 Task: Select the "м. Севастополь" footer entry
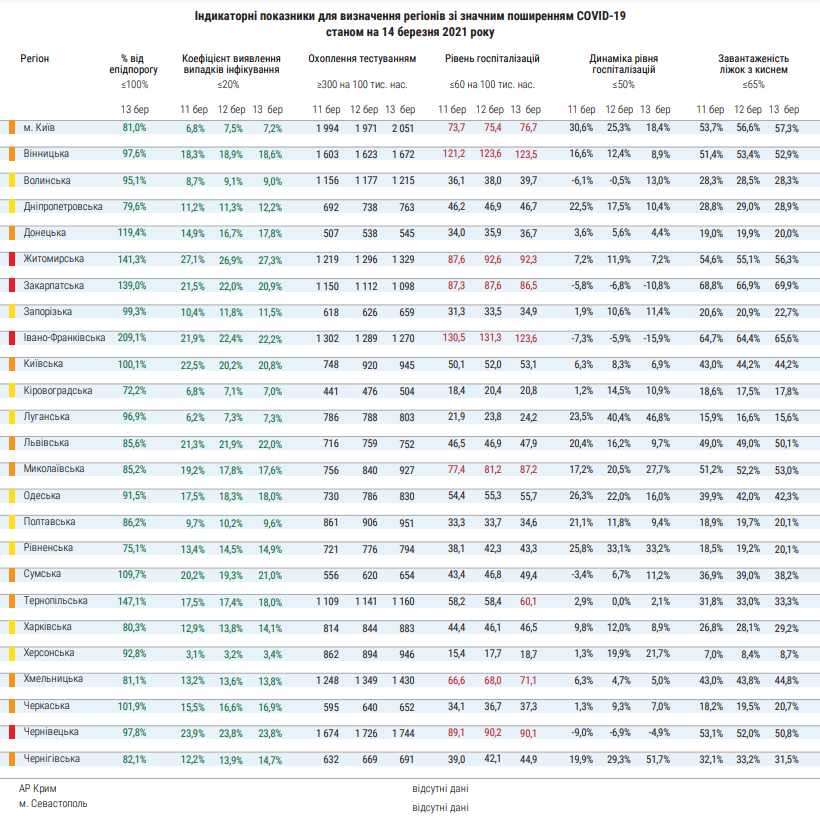(x=53, y=804)
